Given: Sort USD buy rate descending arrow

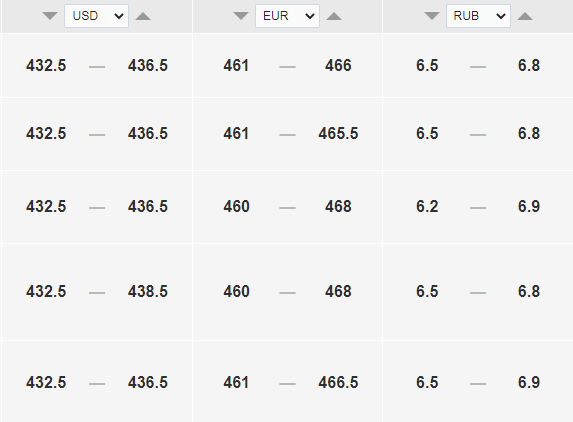Looking at the screenshot, I should tap(50, 16).
